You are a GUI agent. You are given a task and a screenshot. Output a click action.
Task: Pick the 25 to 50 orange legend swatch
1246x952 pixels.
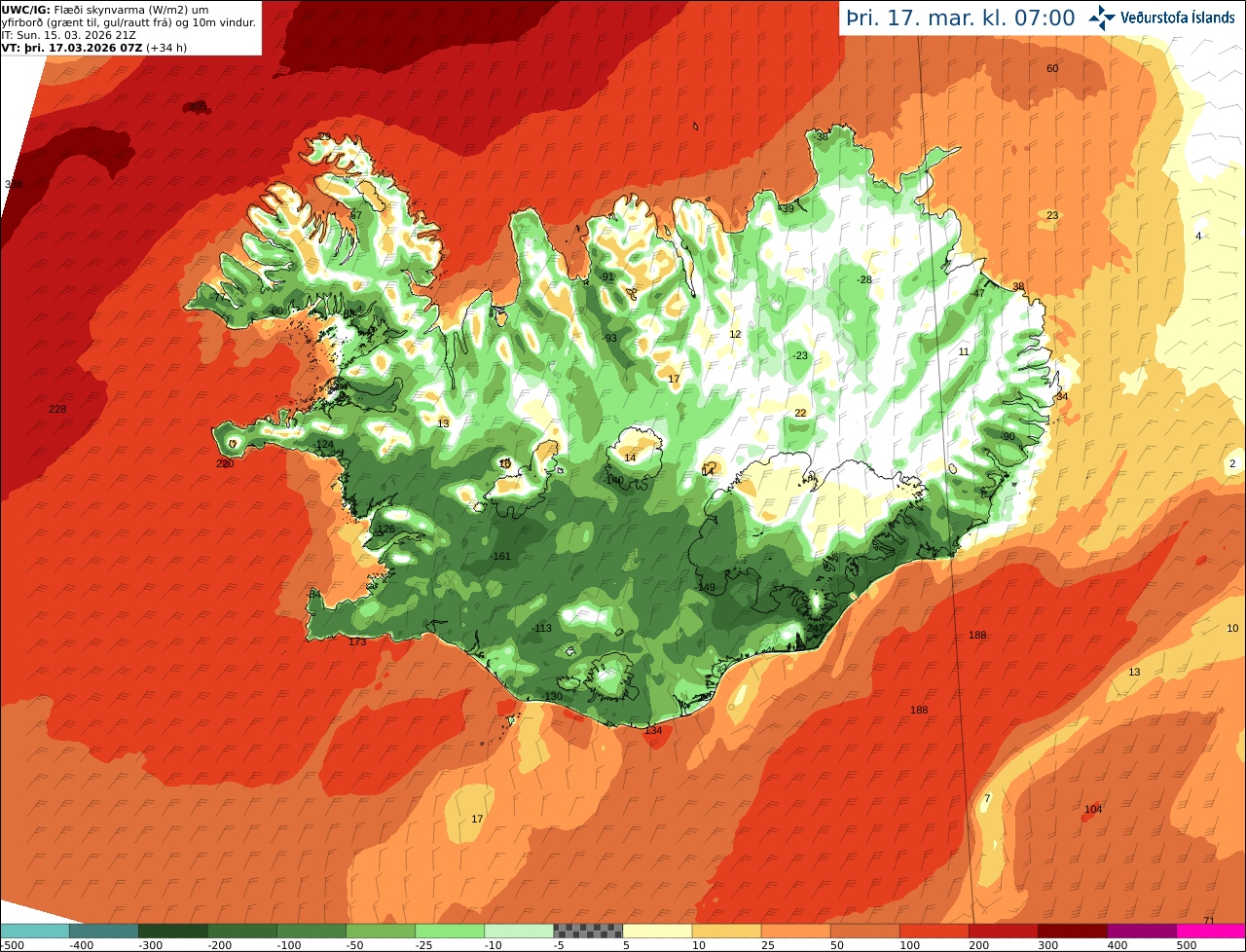coord(795,931)
